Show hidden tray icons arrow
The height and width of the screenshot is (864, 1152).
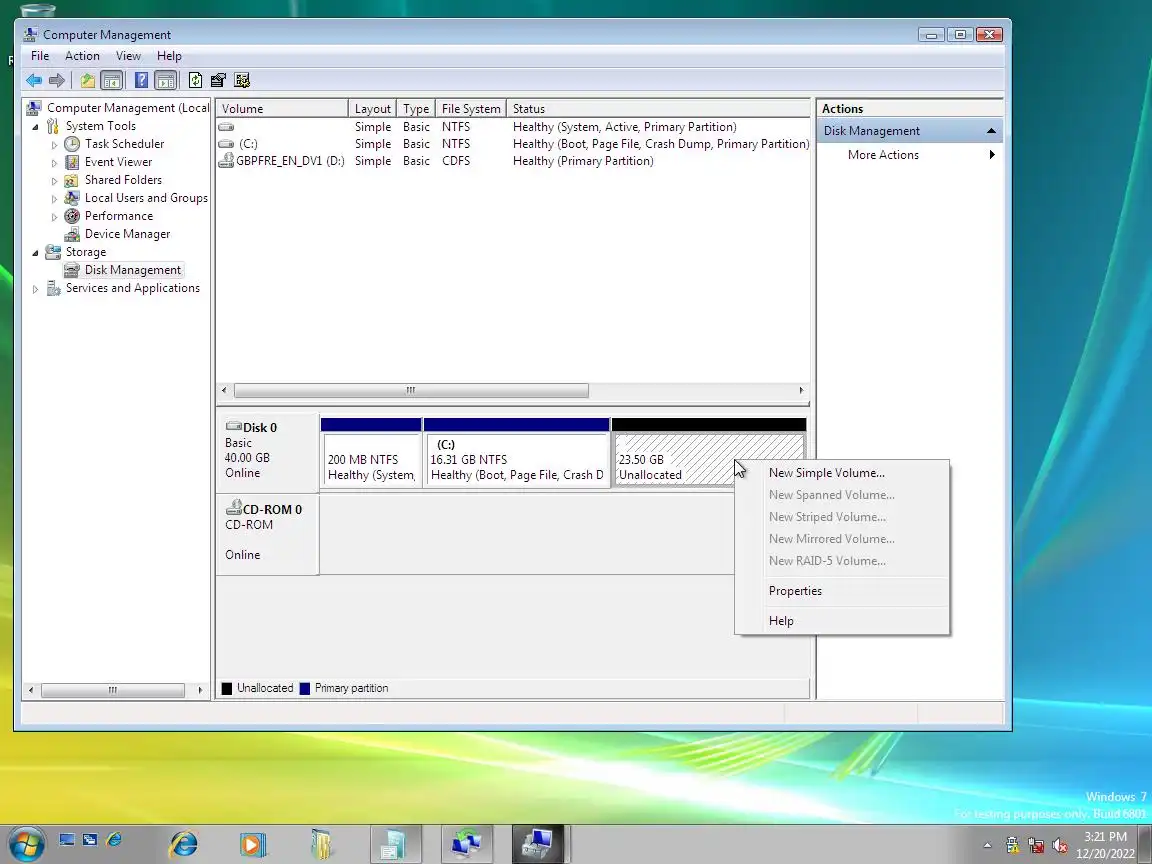click(987, 846)
